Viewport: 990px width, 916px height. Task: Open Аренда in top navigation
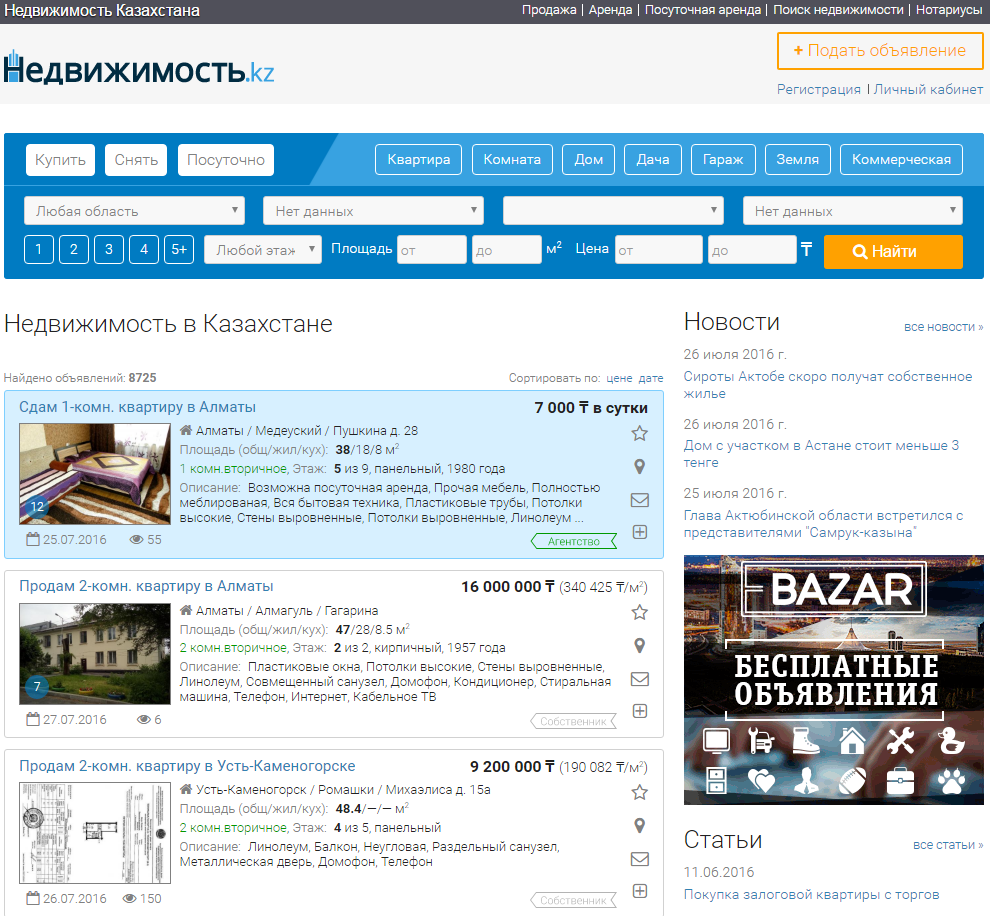coord(610,10)
